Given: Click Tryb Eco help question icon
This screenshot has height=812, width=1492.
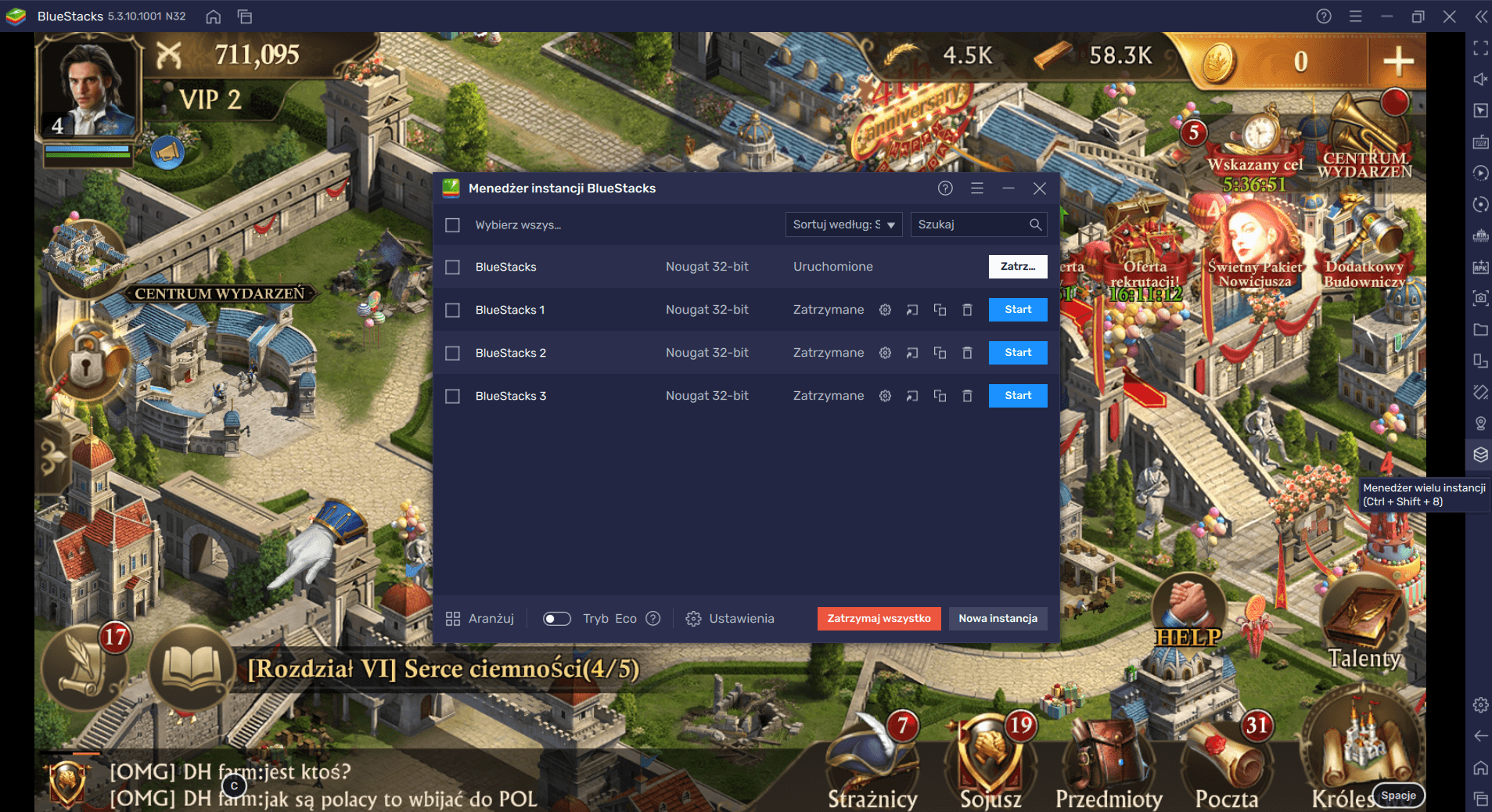Looking at the screenshot, I should coord(653,619).
